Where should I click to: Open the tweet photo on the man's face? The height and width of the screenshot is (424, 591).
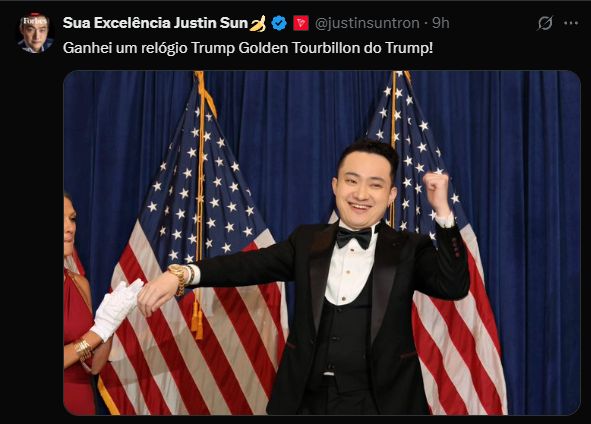(364, 187)
